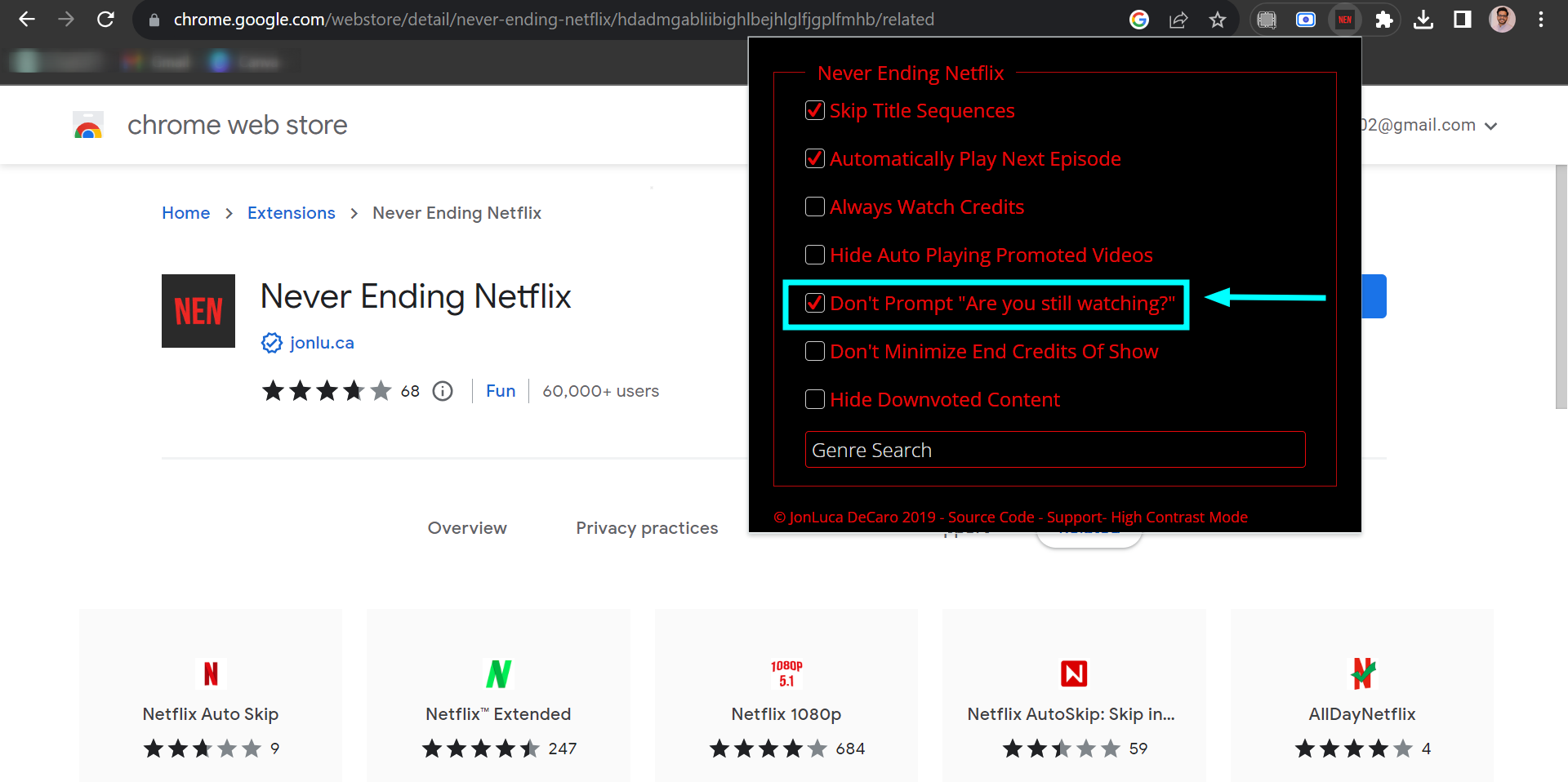1568x782 pixels.
Task: Click the Never Ending Netflix heading
Action: coord(416,296)
